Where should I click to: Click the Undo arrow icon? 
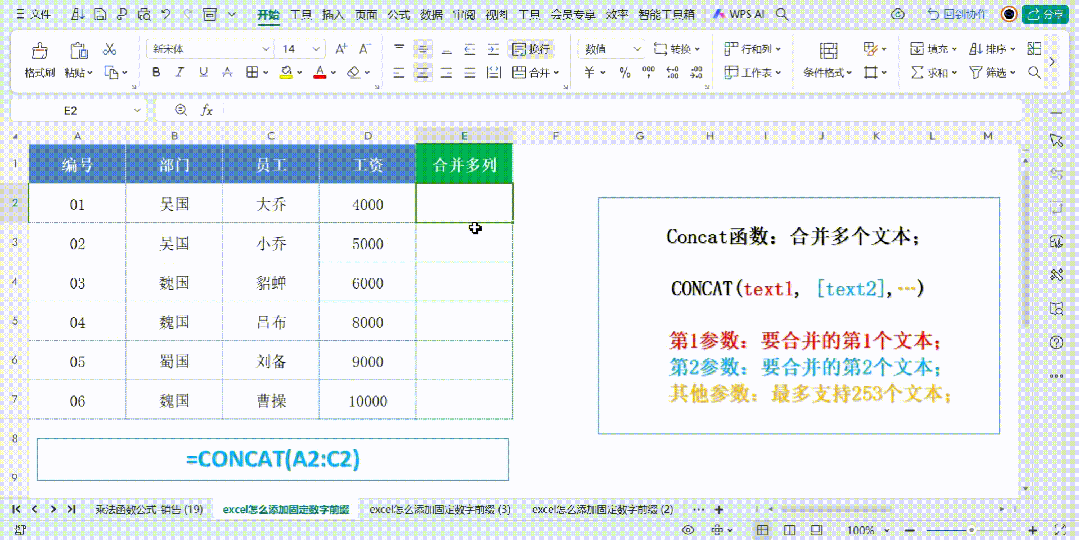coord(165,14)
